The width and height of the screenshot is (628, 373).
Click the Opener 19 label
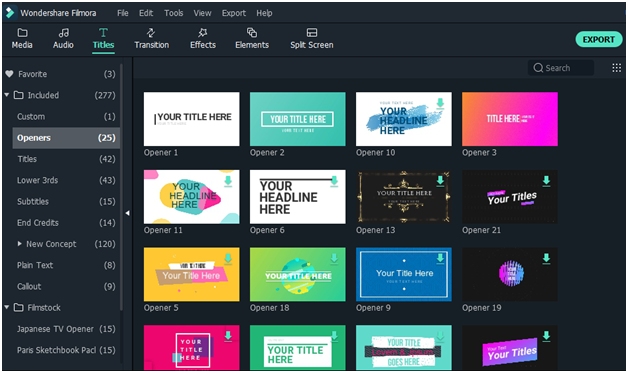coord(481,308)
